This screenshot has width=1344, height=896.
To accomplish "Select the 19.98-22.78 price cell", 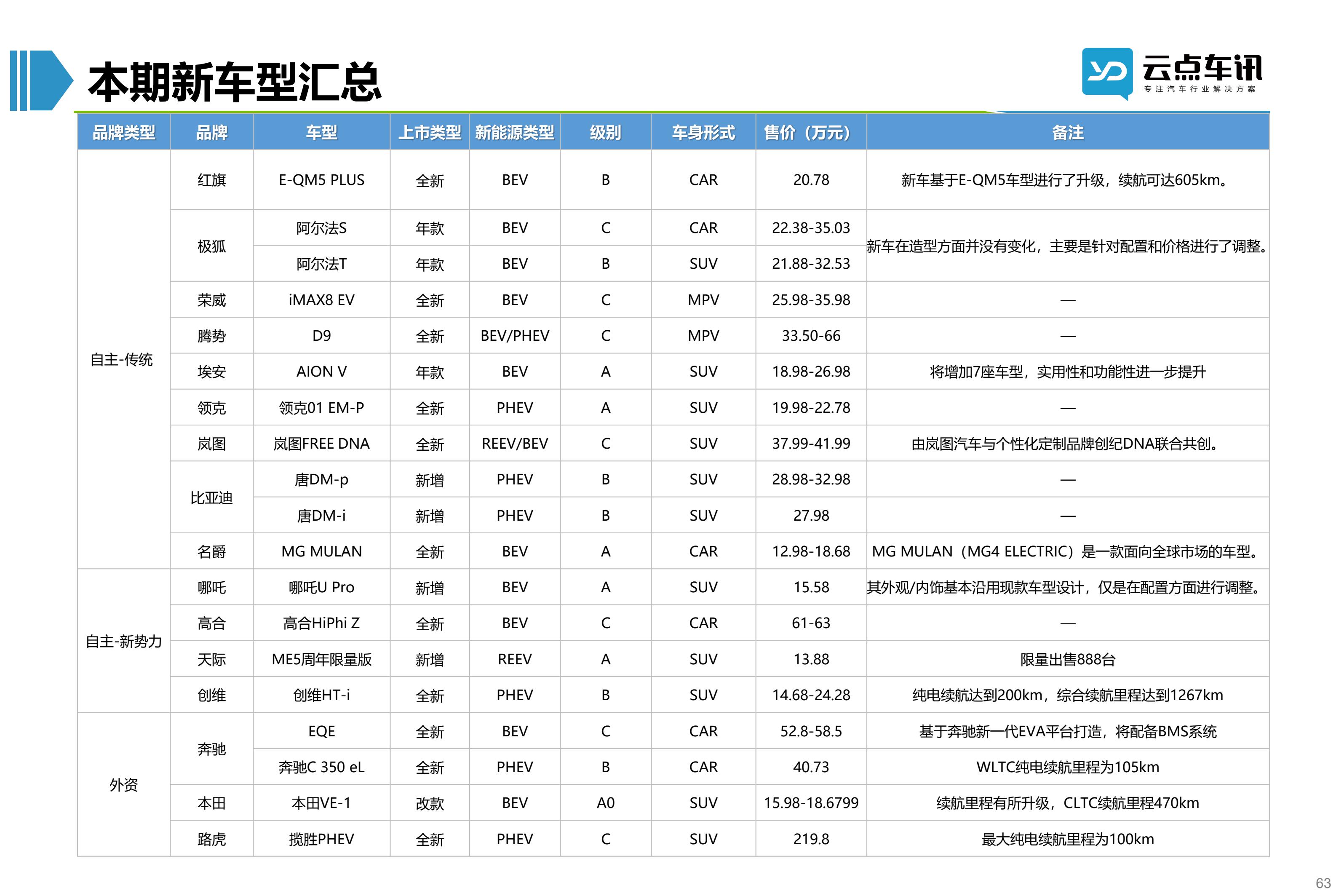I will pos(811,407).
